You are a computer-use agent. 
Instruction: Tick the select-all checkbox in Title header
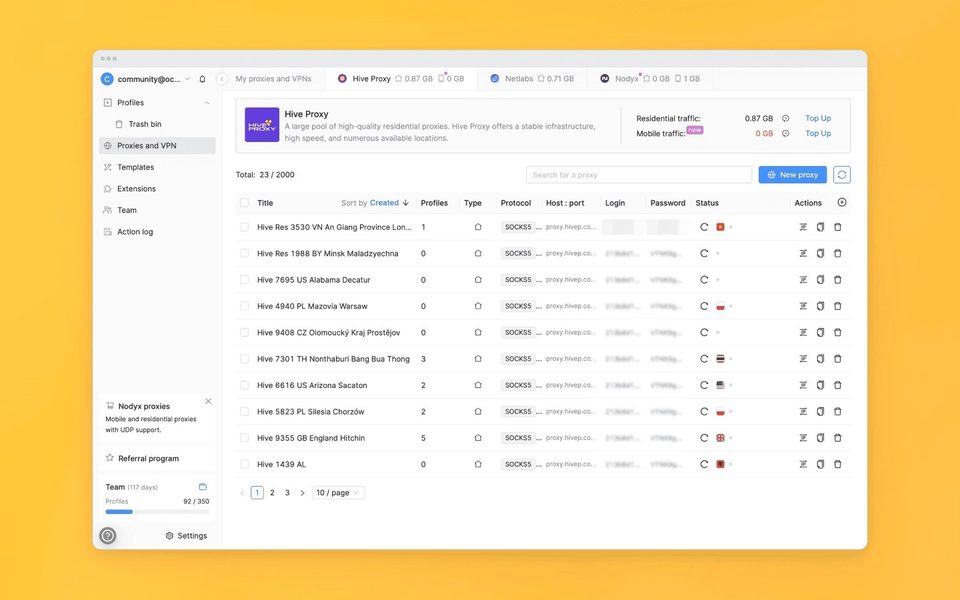(244, 203)
